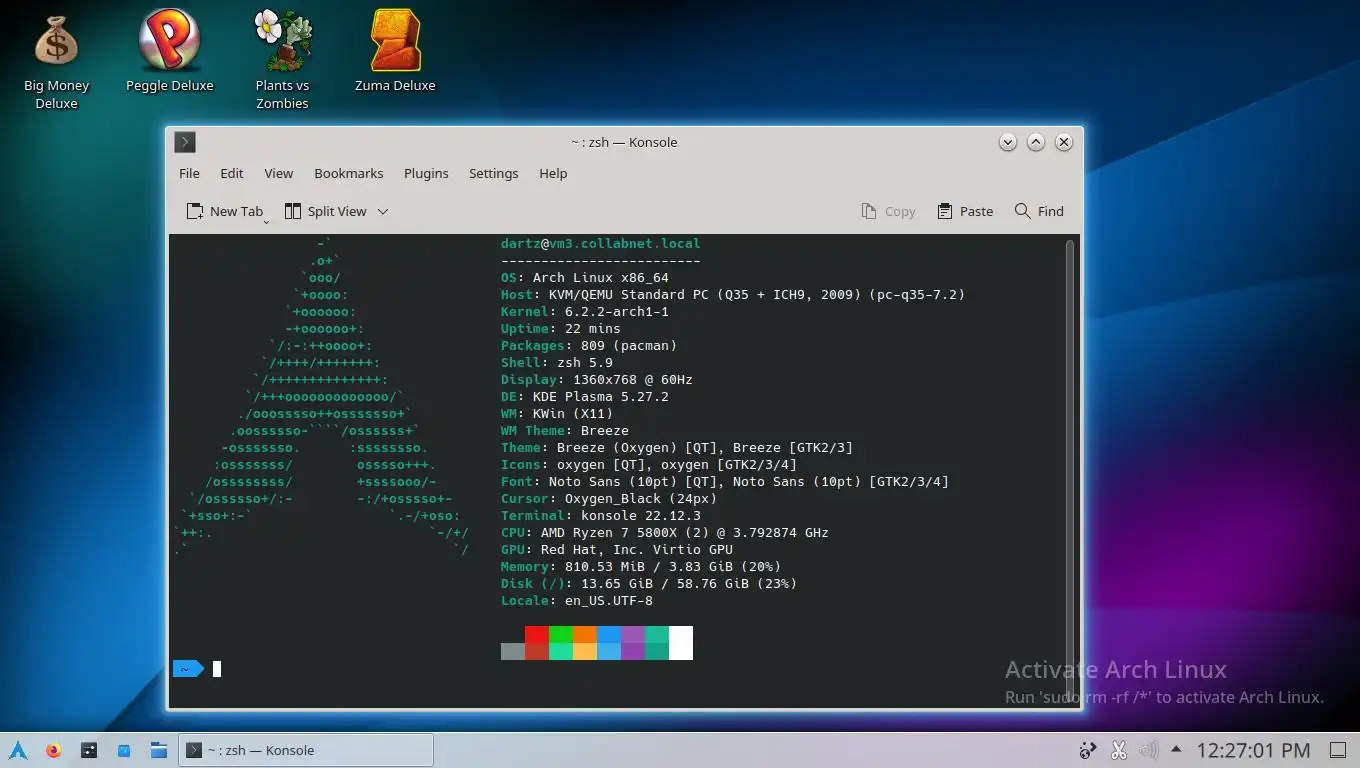1360x768 pixels.
Task: Open Discover software center from taskbar
Action: [x=124, y=750]
